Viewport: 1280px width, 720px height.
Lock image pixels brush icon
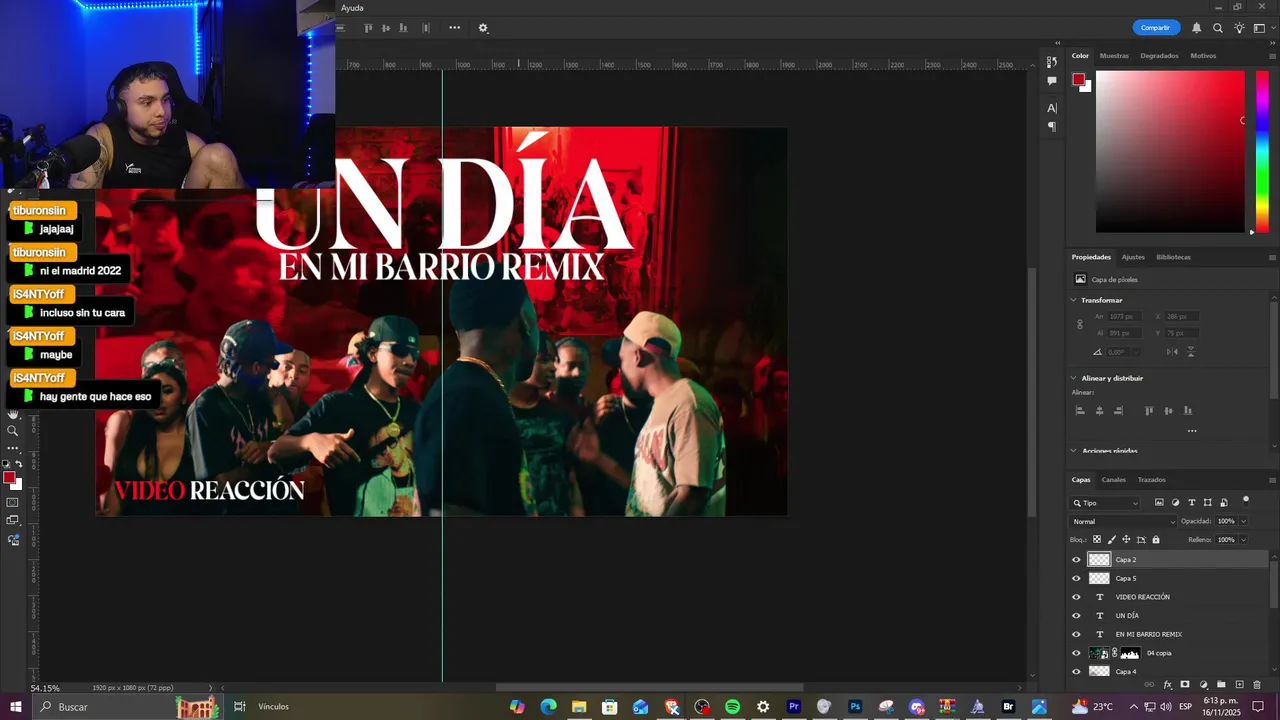click(1111, 540)
